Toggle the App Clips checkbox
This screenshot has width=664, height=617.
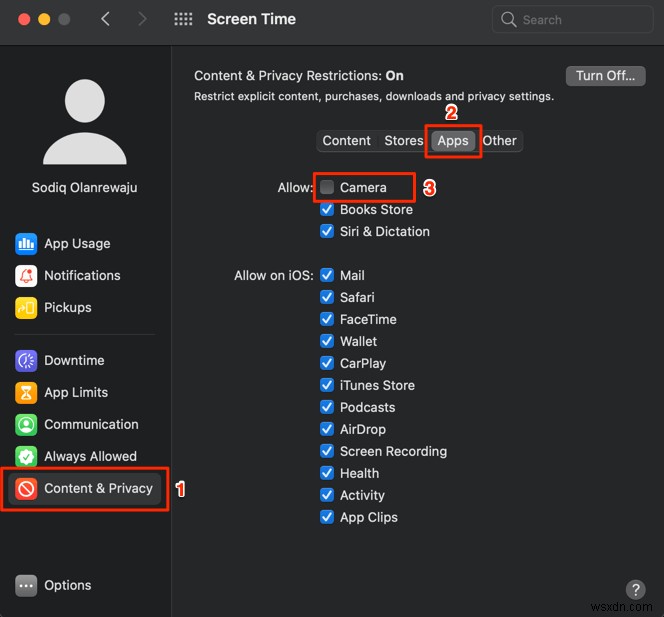pyautogui.click(x=327, y=517)
